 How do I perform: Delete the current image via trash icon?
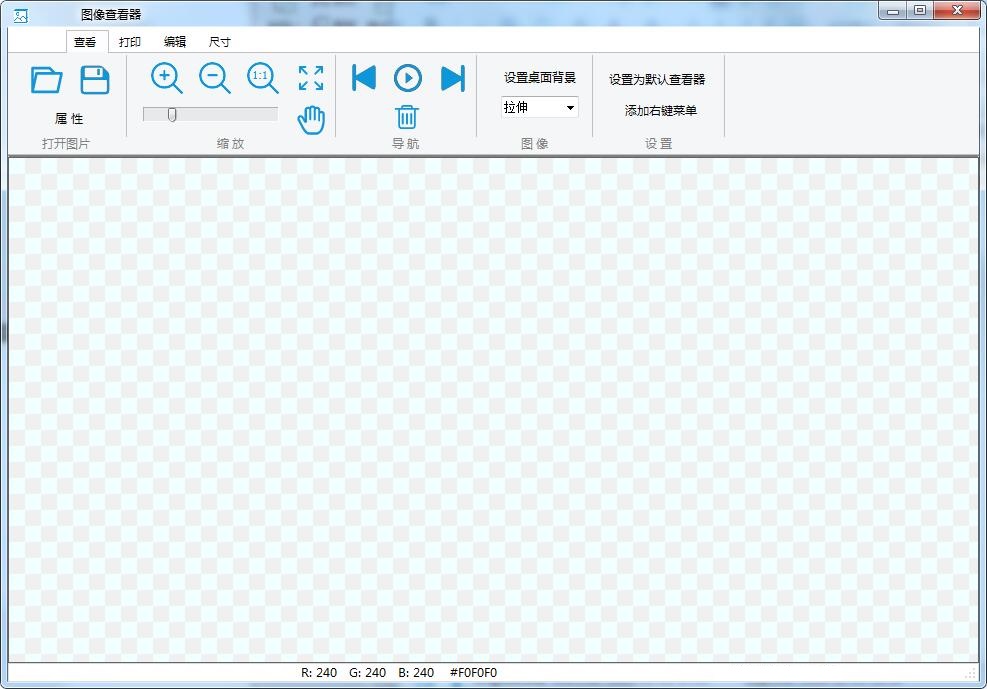click(x=407, y=117)
